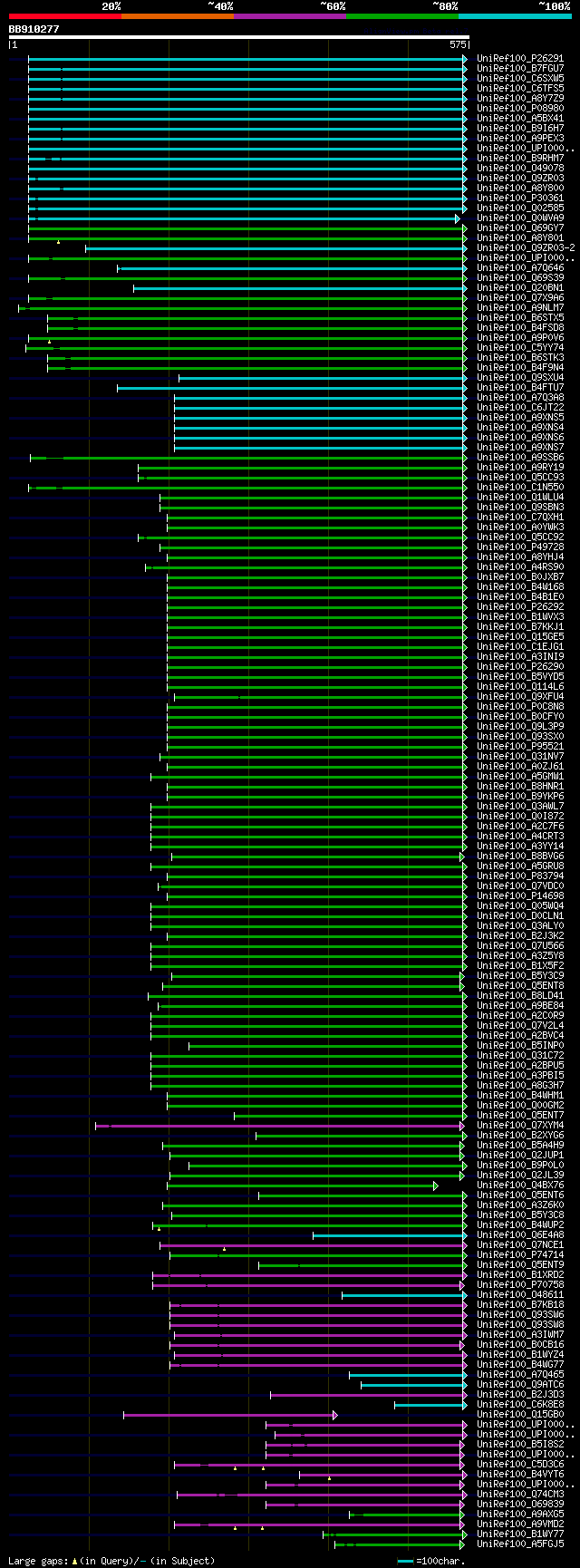Click the green ~80% identity legend segment
Image resolution: width=580 pixels, height=1568 pixels.
(x=402, y=16)
